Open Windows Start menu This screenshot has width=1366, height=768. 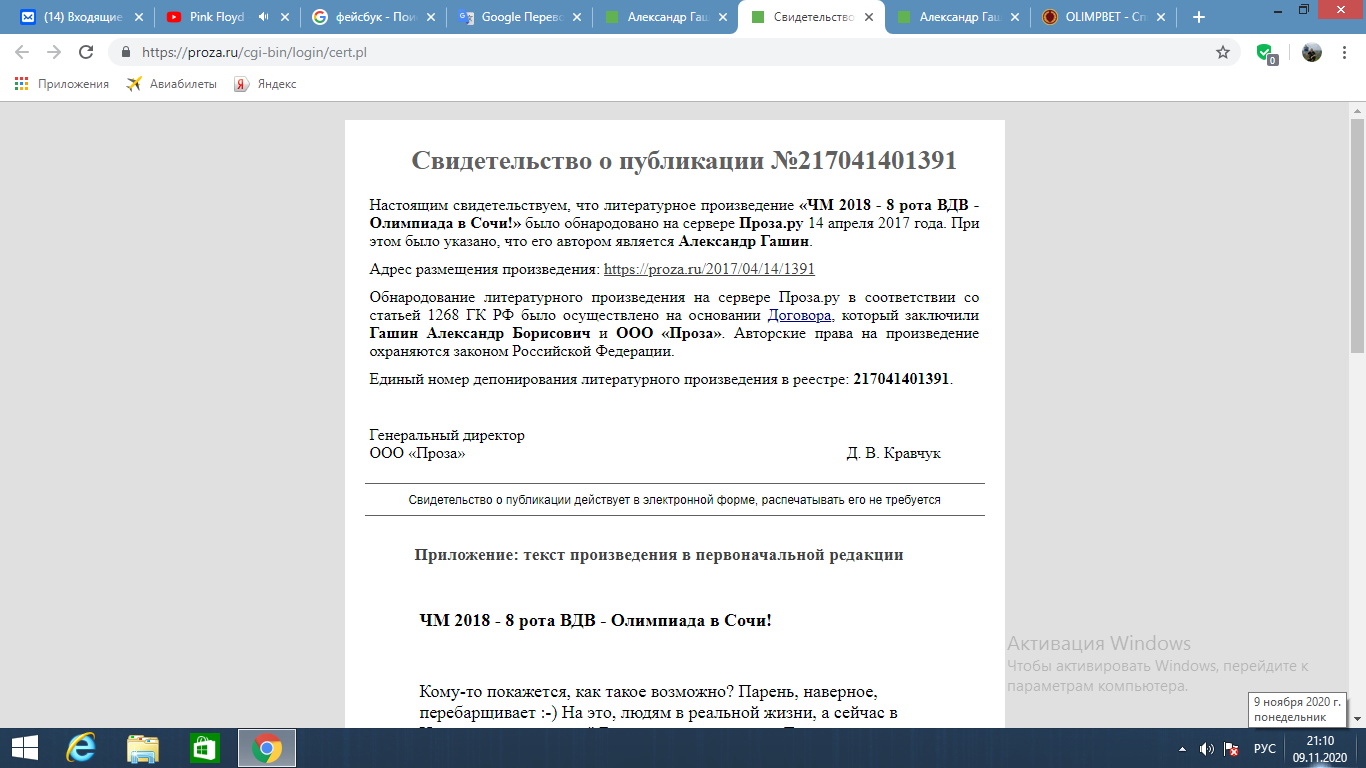click(24, 748)
